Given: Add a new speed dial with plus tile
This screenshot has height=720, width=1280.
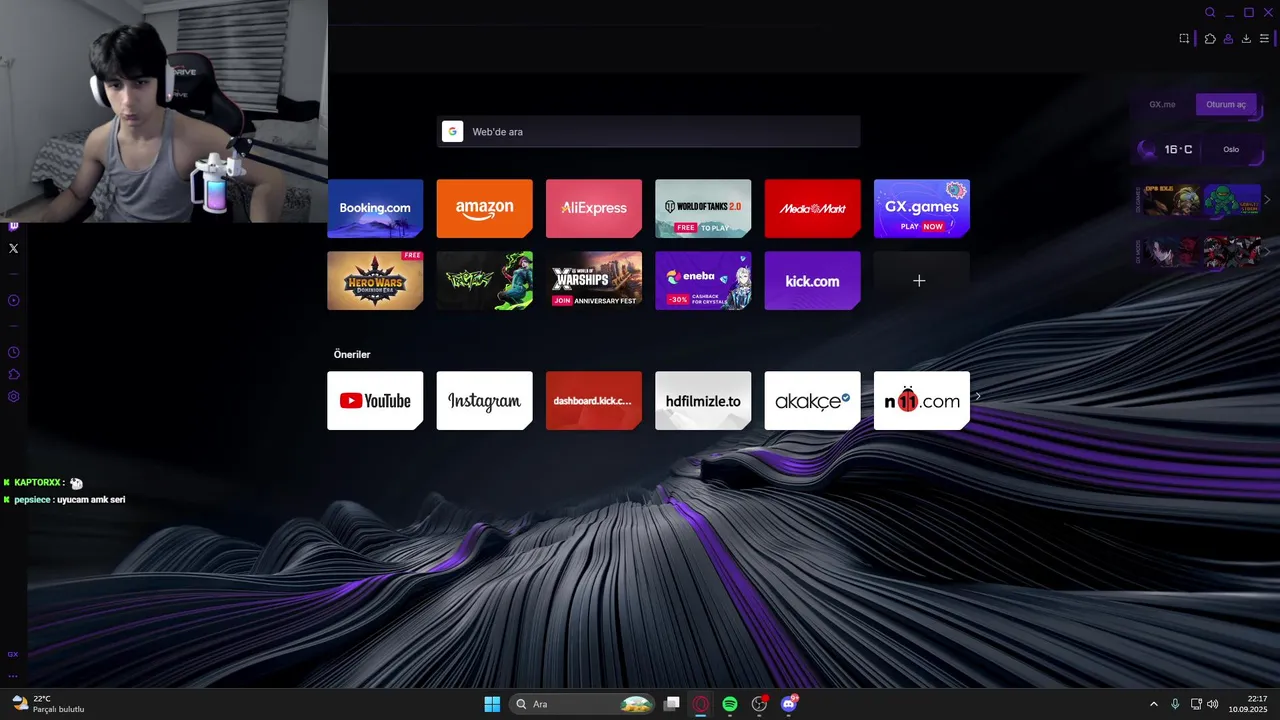Looking at the screenshot, I should click(x=922, y=280).
